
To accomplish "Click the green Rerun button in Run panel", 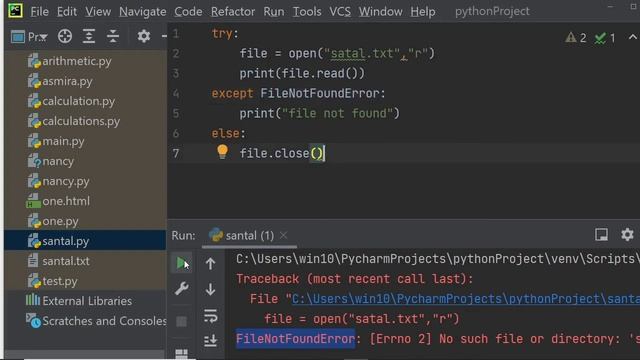I will [182, 263].
